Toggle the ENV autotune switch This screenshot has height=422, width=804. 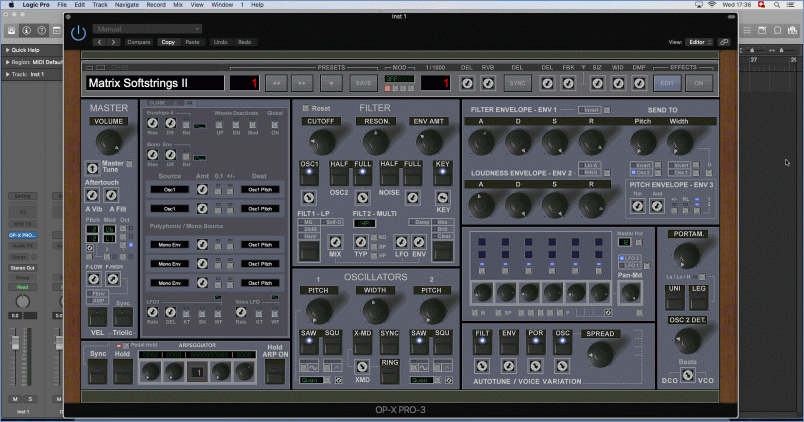(509, 345)
